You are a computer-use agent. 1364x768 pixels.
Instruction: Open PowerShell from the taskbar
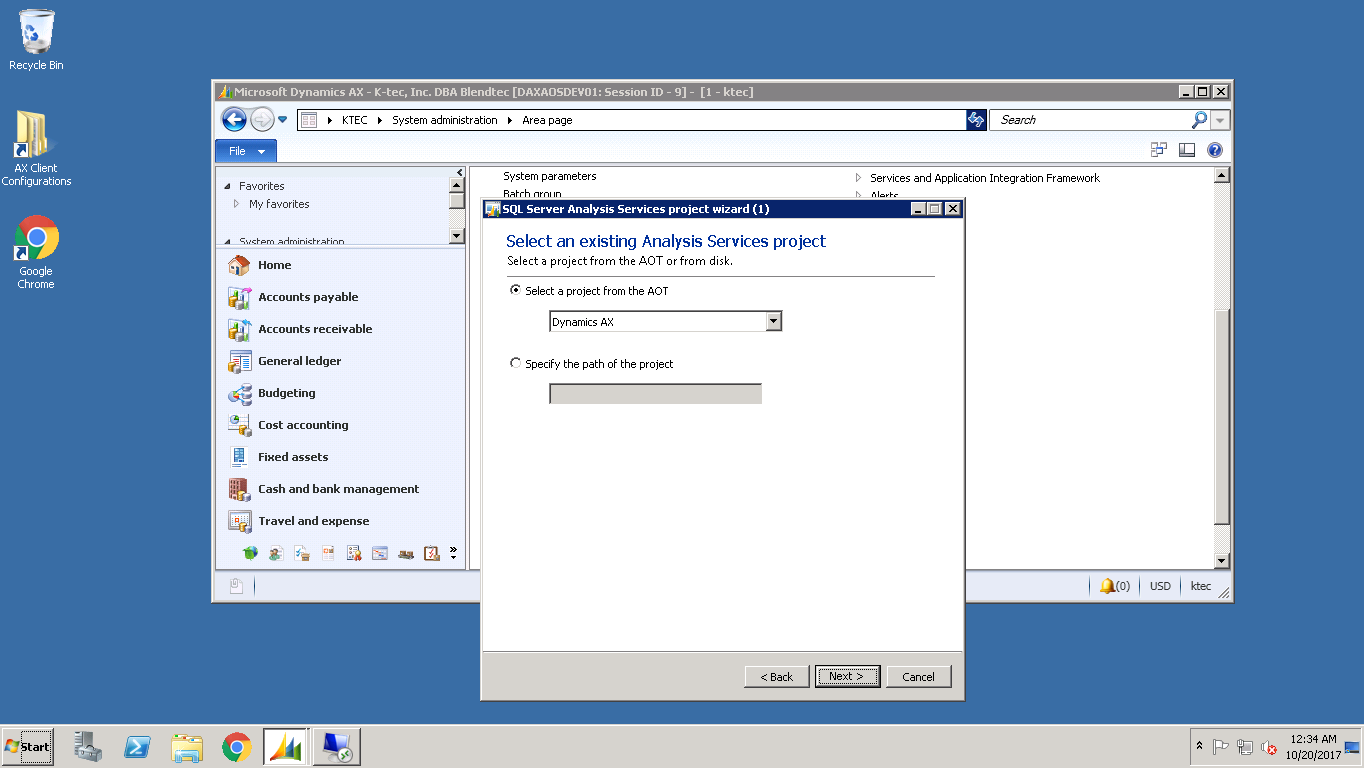[x=137, y=747]
